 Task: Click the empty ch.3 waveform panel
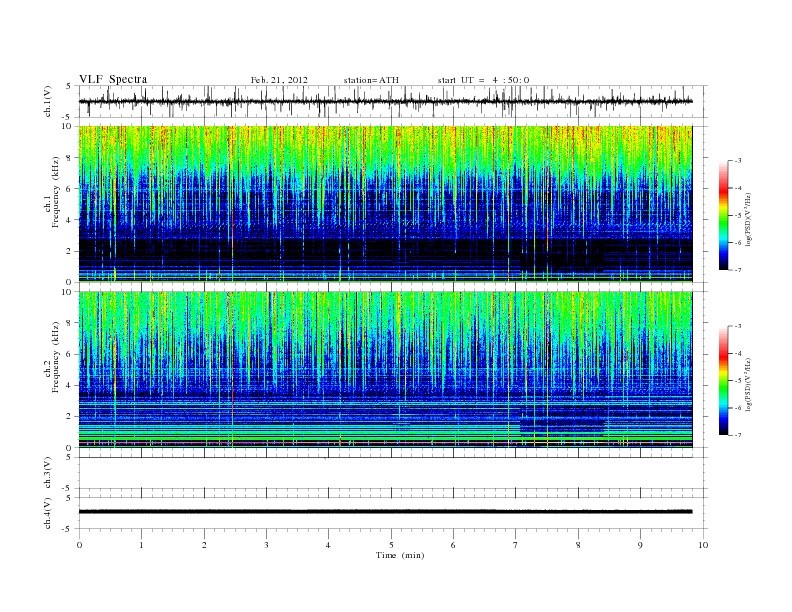tap(392, 473)
